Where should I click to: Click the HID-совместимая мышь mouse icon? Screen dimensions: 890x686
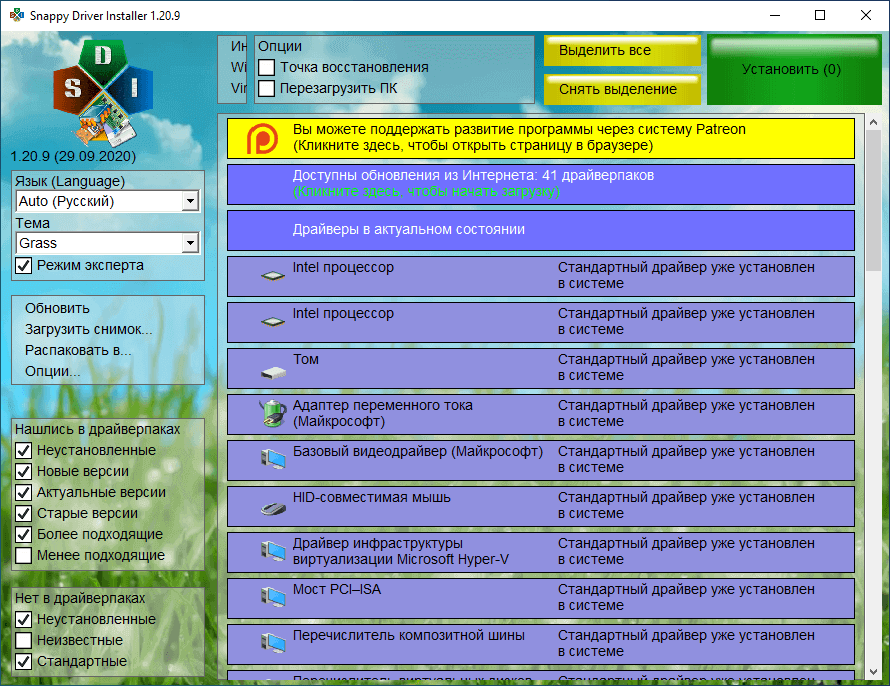(x=273, y=509)
